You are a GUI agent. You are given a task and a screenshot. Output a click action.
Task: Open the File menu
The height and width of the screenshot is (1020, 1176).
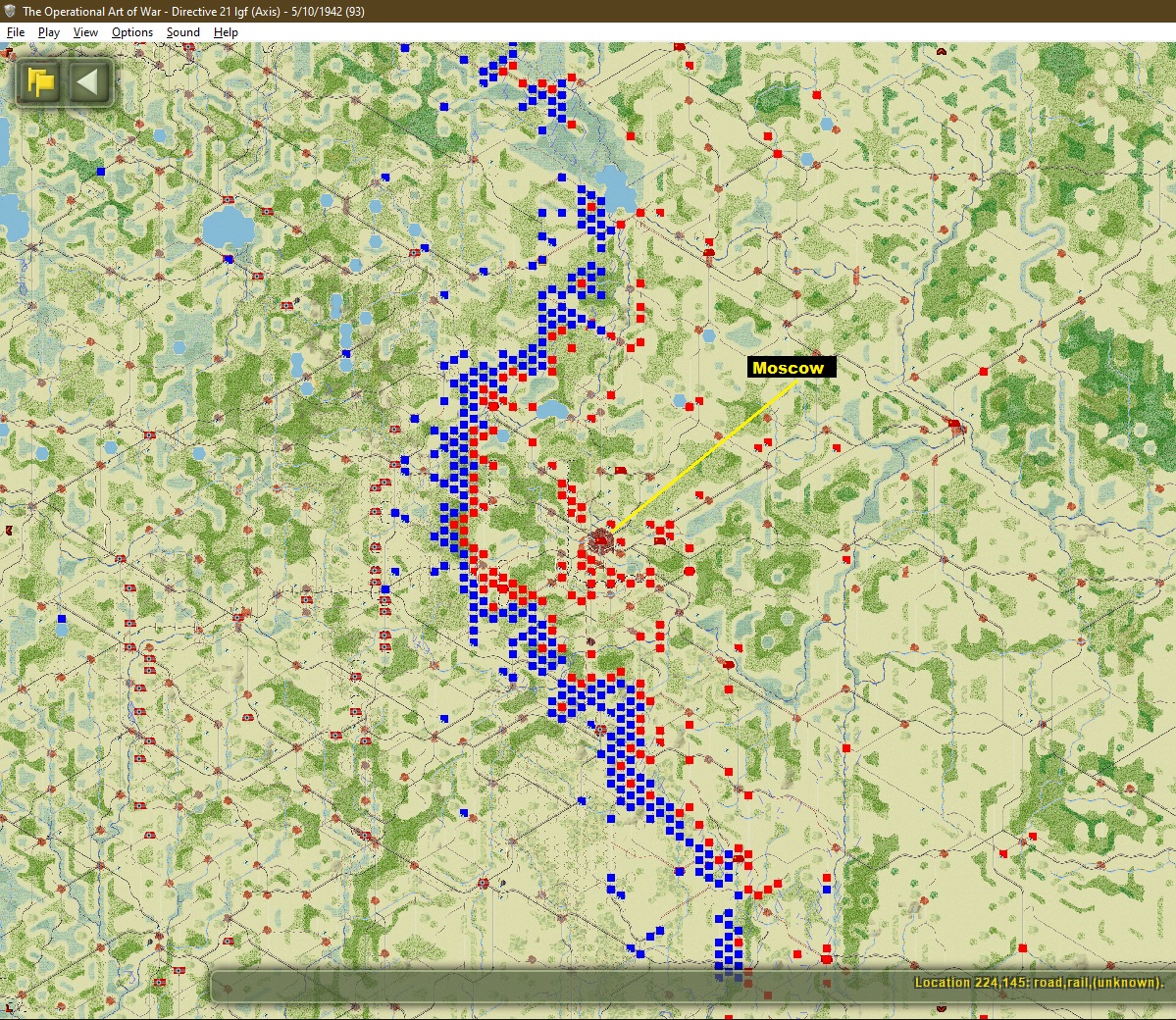pos(16,32)
